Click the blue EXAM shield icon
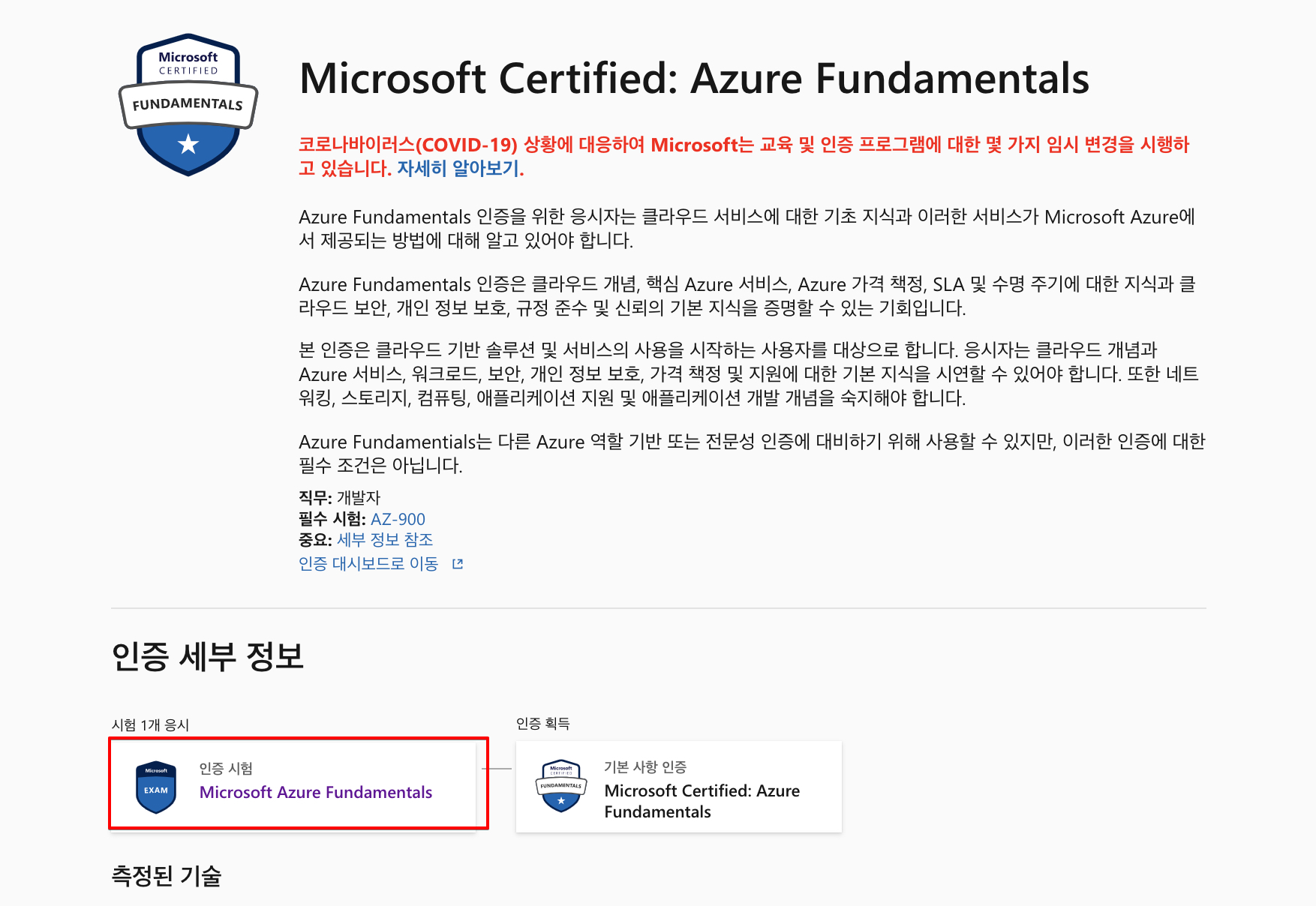The image size is (1316, 906). pyautogui.click(x=156, y=787)
